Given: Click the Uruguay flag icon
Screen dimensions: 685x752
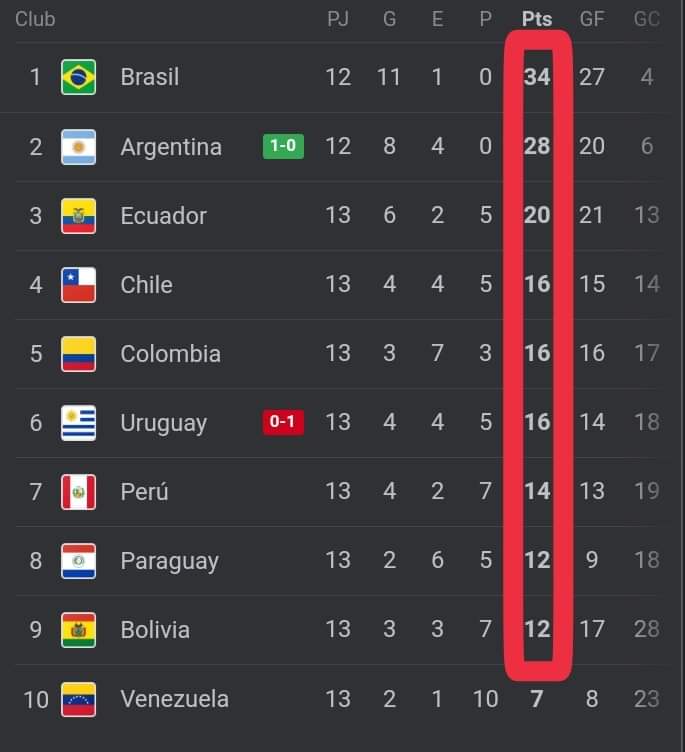Looking at the screenshot, I should [x=78, y=423].
